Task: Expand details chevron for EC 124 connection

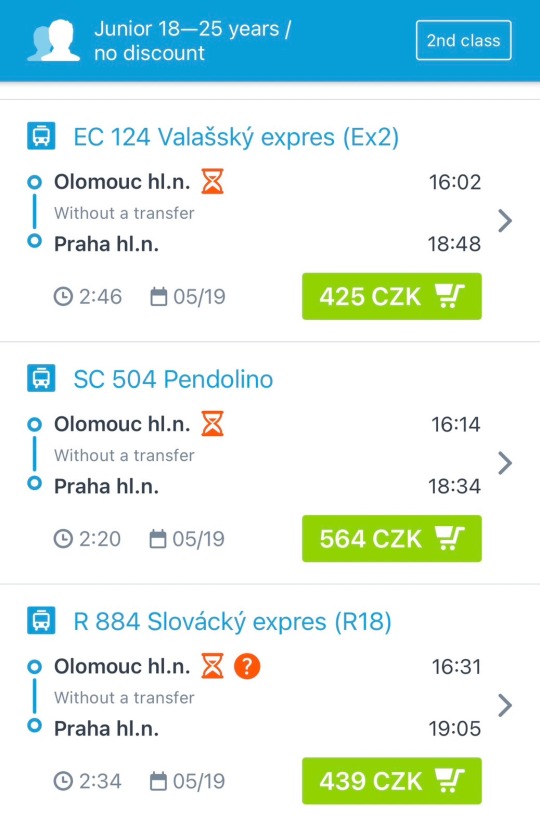Action: [x=505, y=221]
